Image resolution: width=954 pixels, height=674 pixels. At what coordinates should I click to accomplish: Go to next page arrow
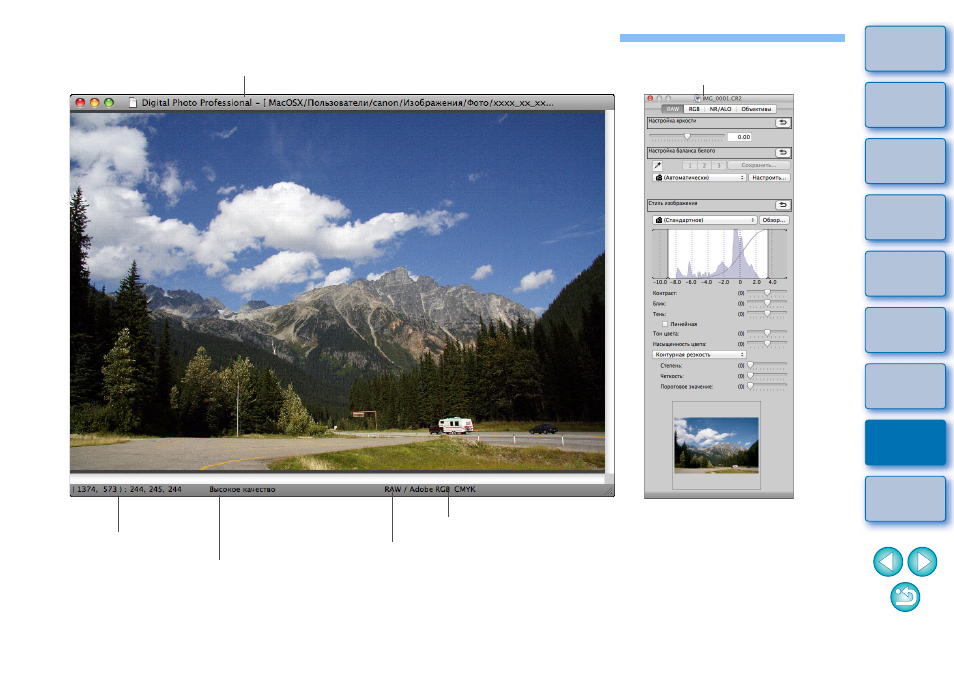tap(922, 561)
